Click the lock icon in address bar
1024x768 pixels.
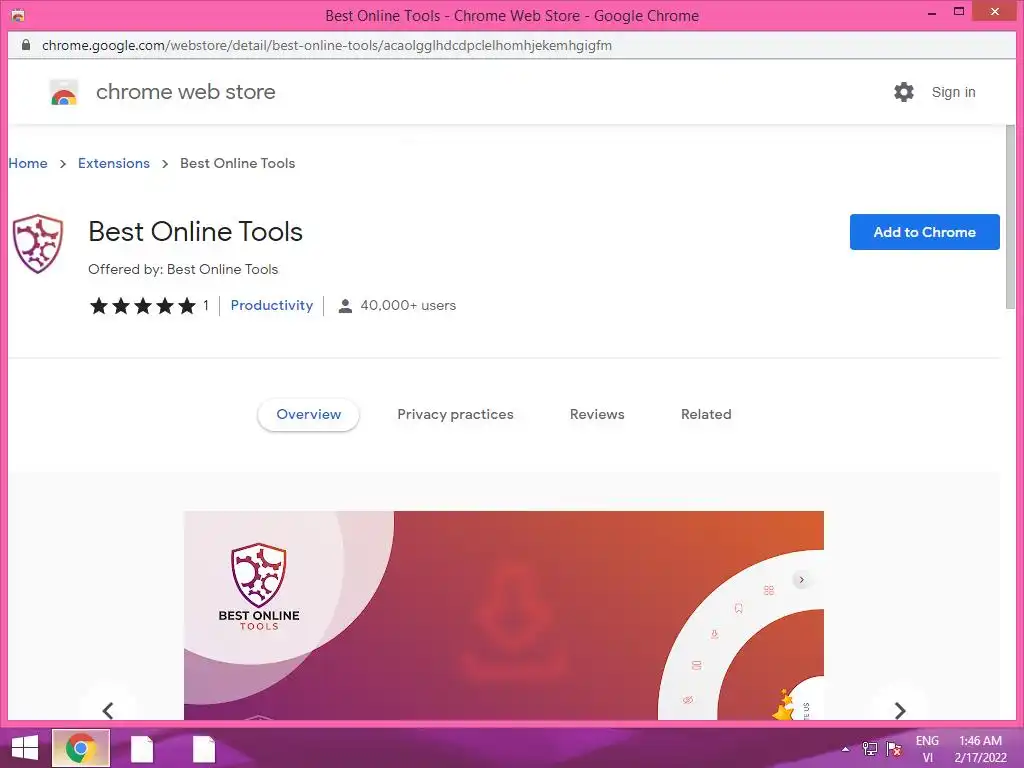pos(25,45)
